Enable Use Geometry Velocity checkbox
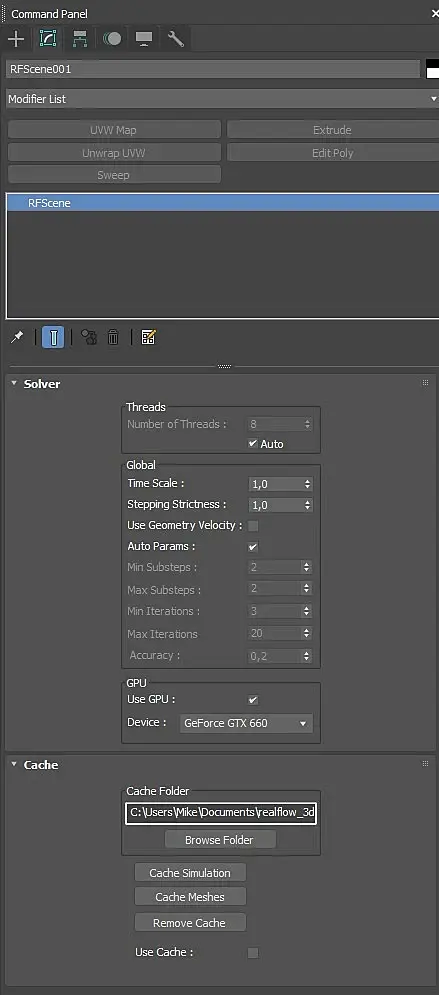 point(253,525)
